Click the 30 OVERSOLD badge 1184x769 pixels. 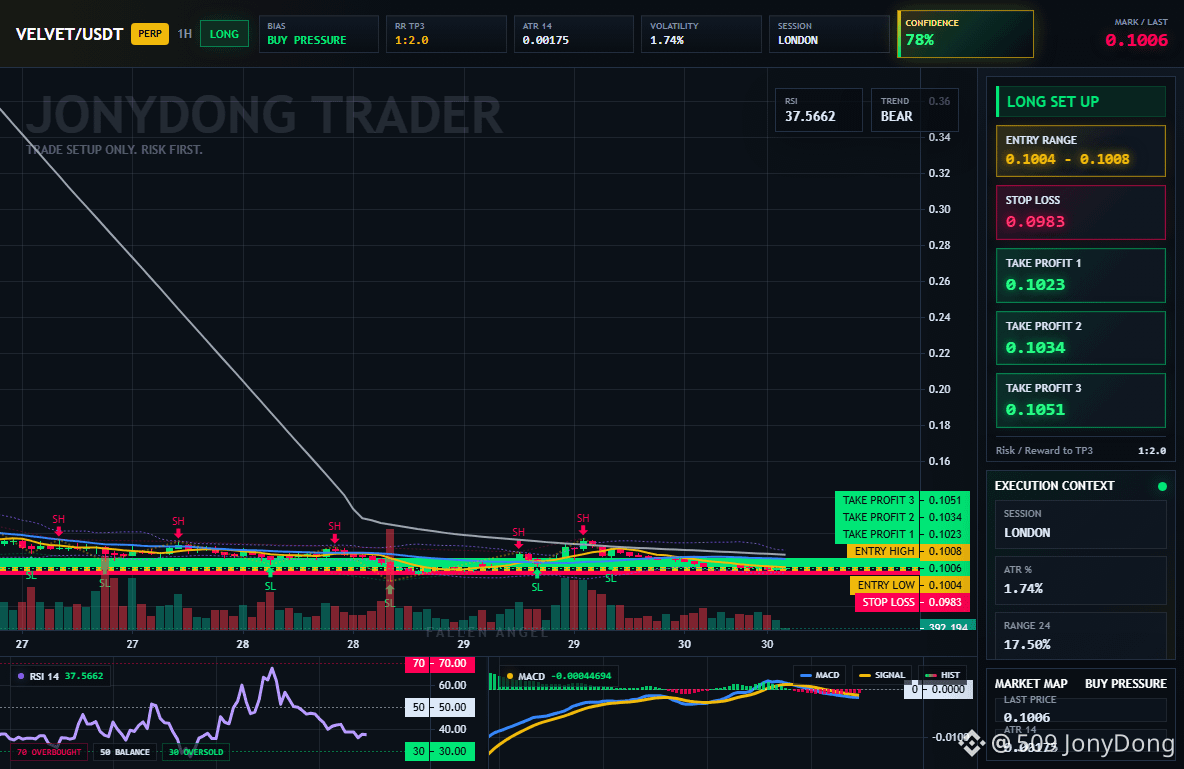pos(196,752)
